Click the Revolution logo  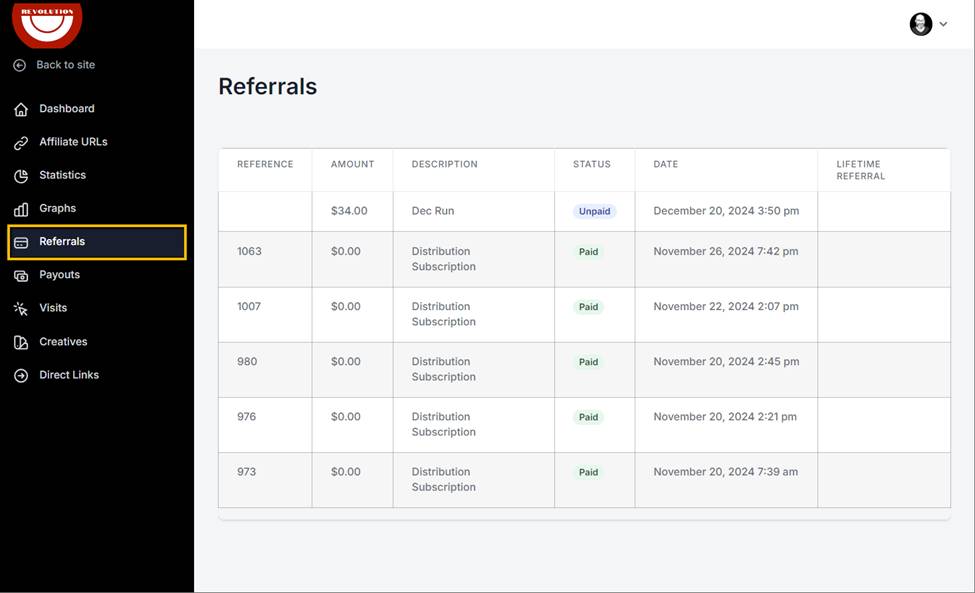47,25
